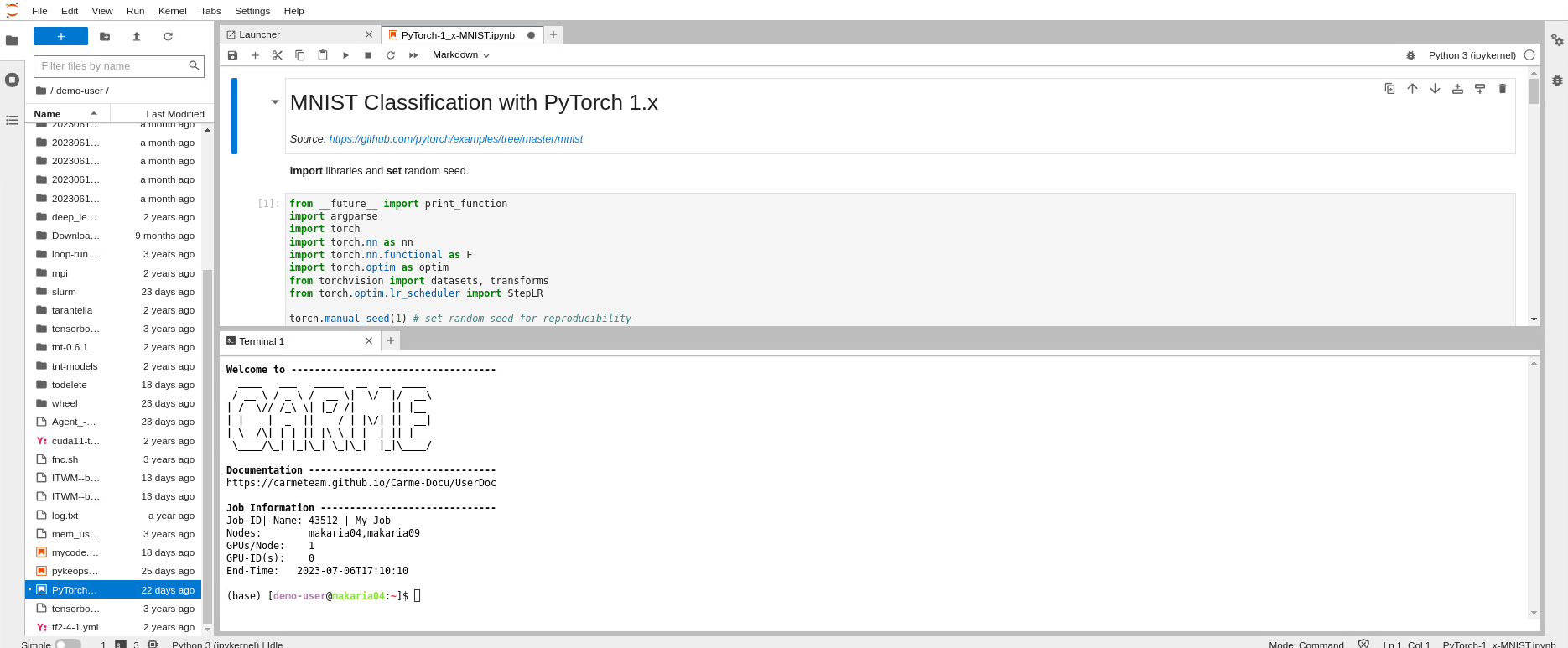Open the file browser sidebar tab
This screenshot has height=648, width=1568.
[12, 40]
